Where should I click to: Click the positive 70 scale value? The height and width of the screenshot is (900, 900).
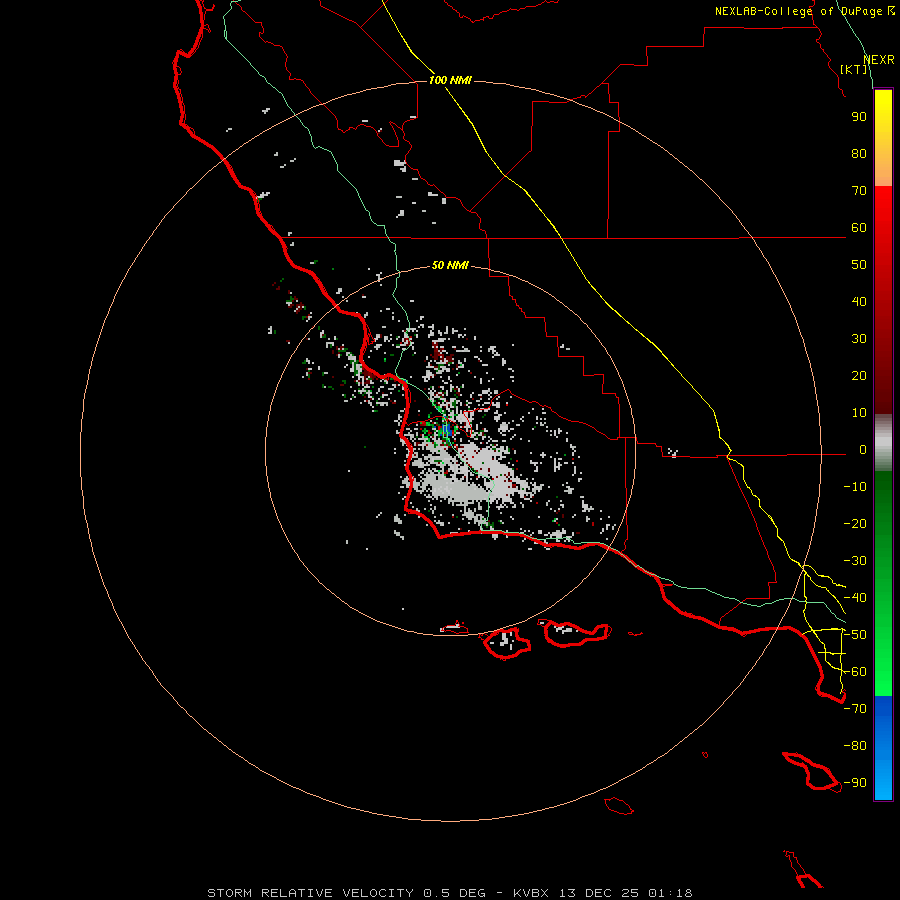859,191
